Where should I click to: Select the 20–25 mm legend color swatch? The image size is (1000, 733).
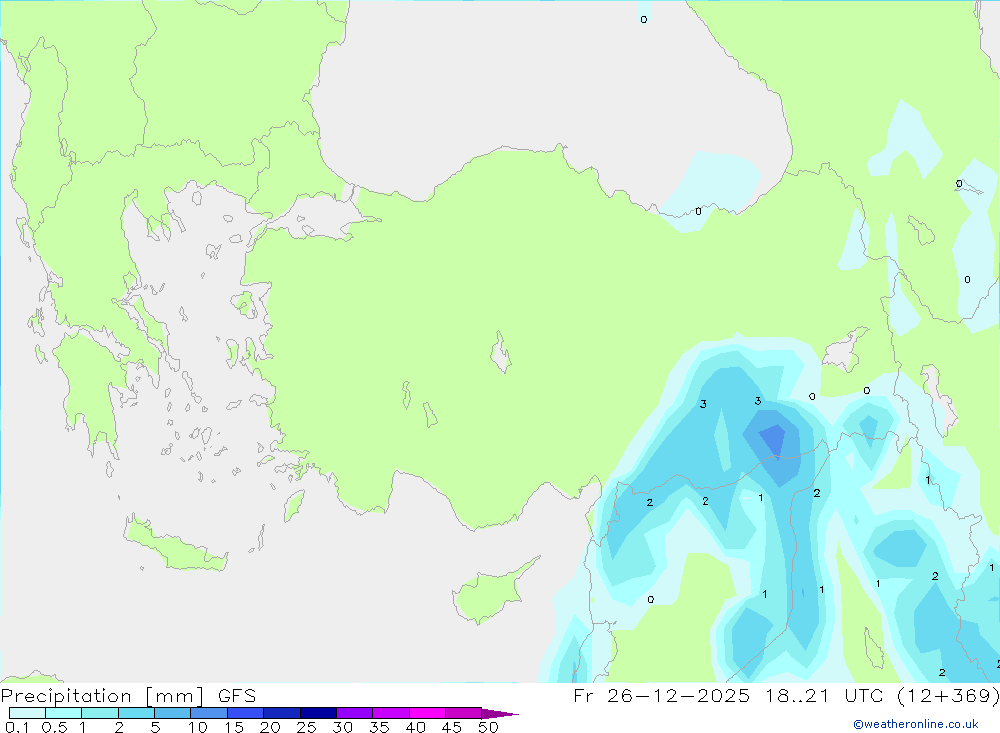click(281, 713)
